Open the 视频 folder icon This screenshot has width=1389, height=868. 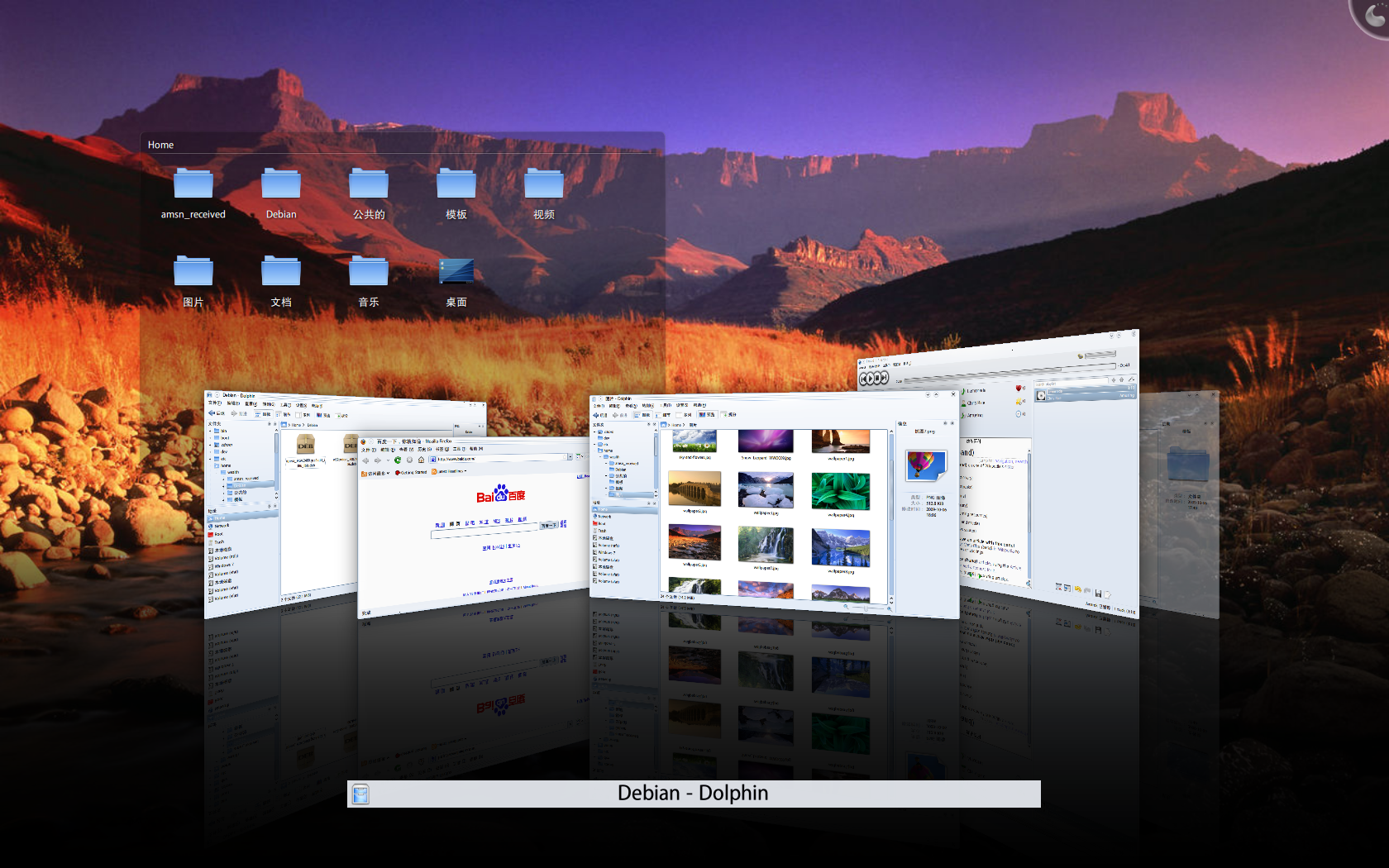click(x=544, y=193)
